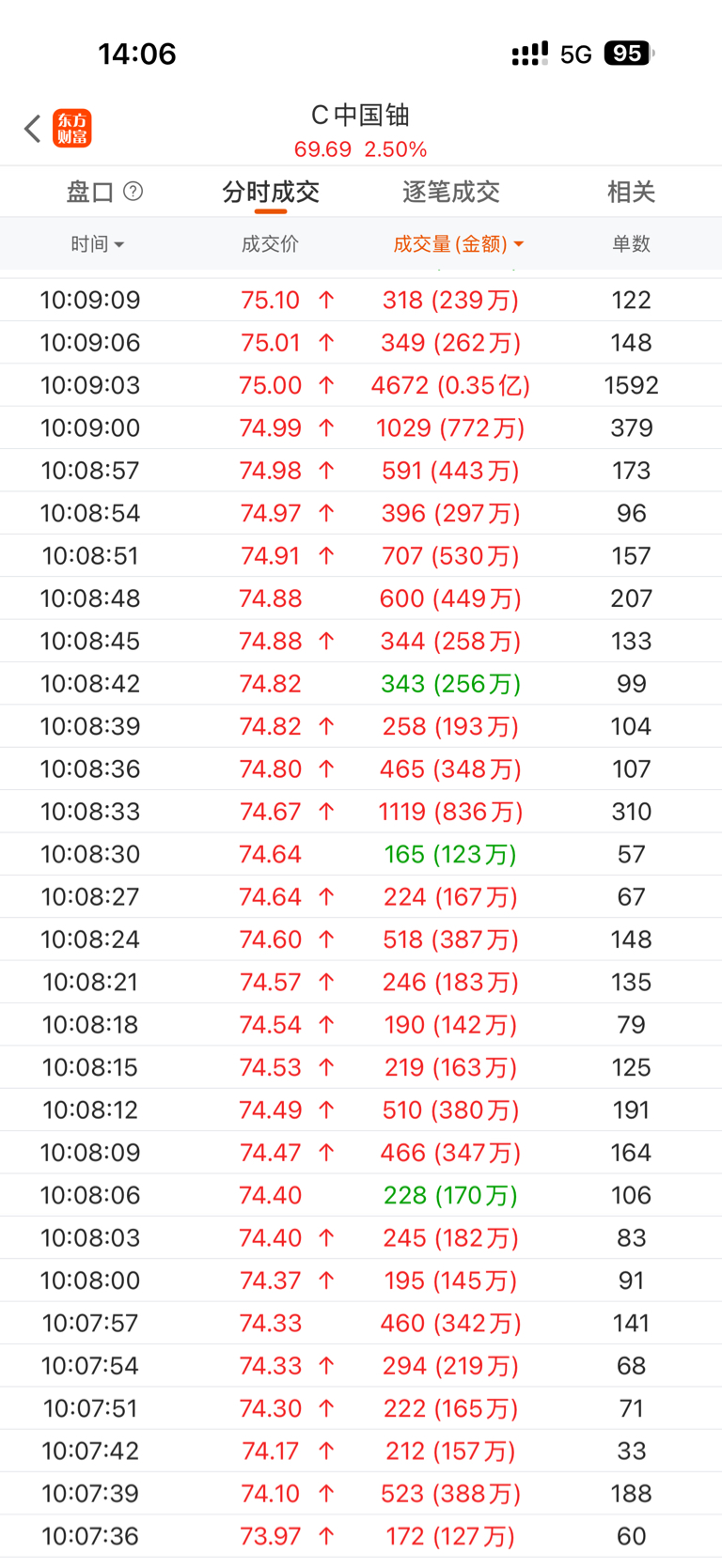
Task: Tap the up arrow next to 73.97
Action: coord(326,1536)
